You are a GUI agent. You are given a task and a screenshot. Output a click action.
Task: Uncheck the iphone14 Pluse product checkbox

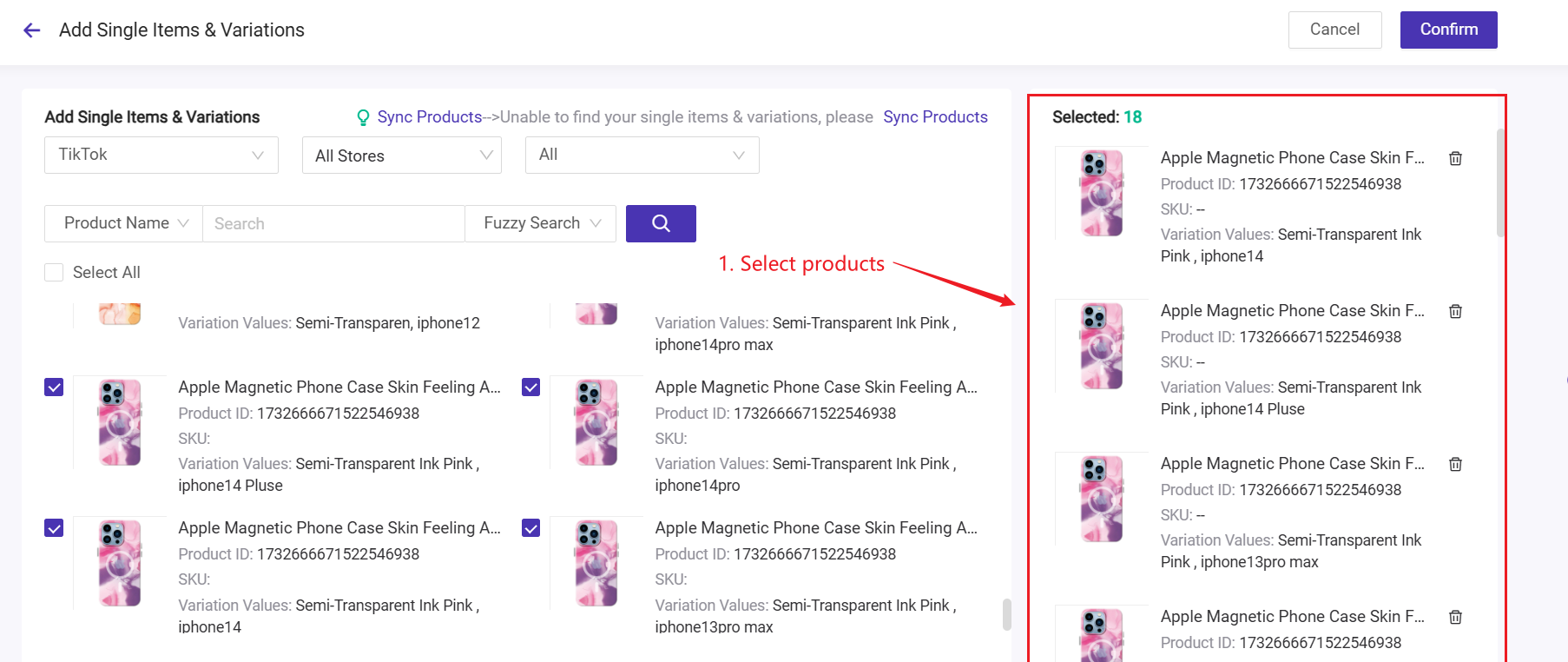point(54,387)
